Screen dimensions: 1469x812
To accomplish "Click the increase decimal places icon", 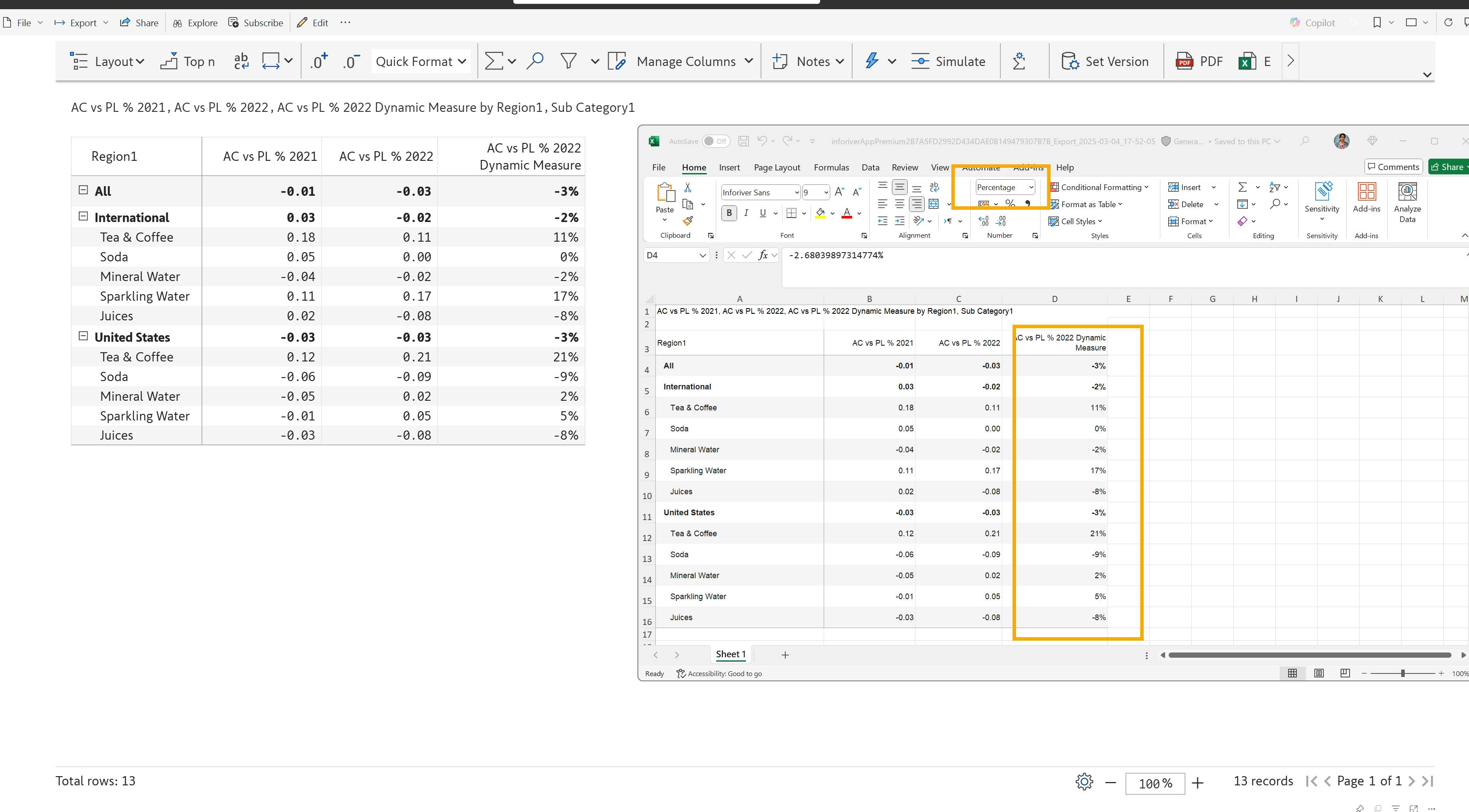I will click(x=319, y=61).
